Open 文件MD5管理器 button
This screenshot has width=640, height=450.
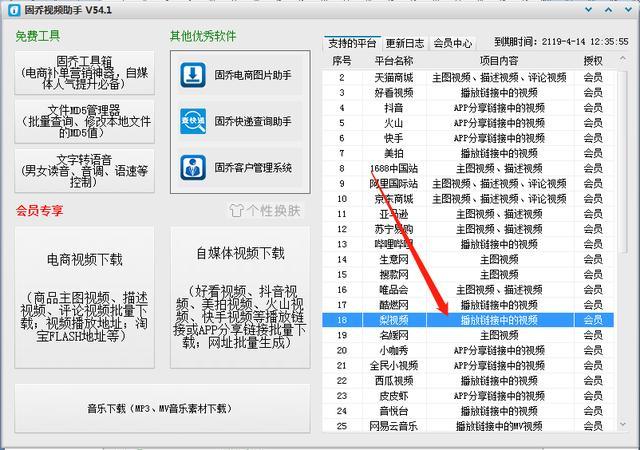click(84, 121)
